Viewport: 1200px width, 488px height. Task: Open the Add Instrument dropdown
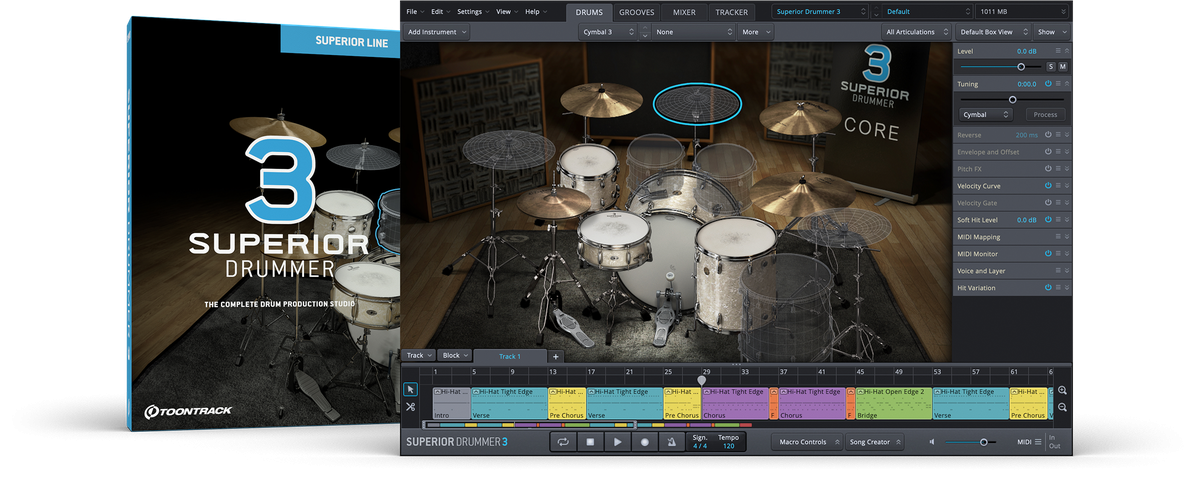437,32
